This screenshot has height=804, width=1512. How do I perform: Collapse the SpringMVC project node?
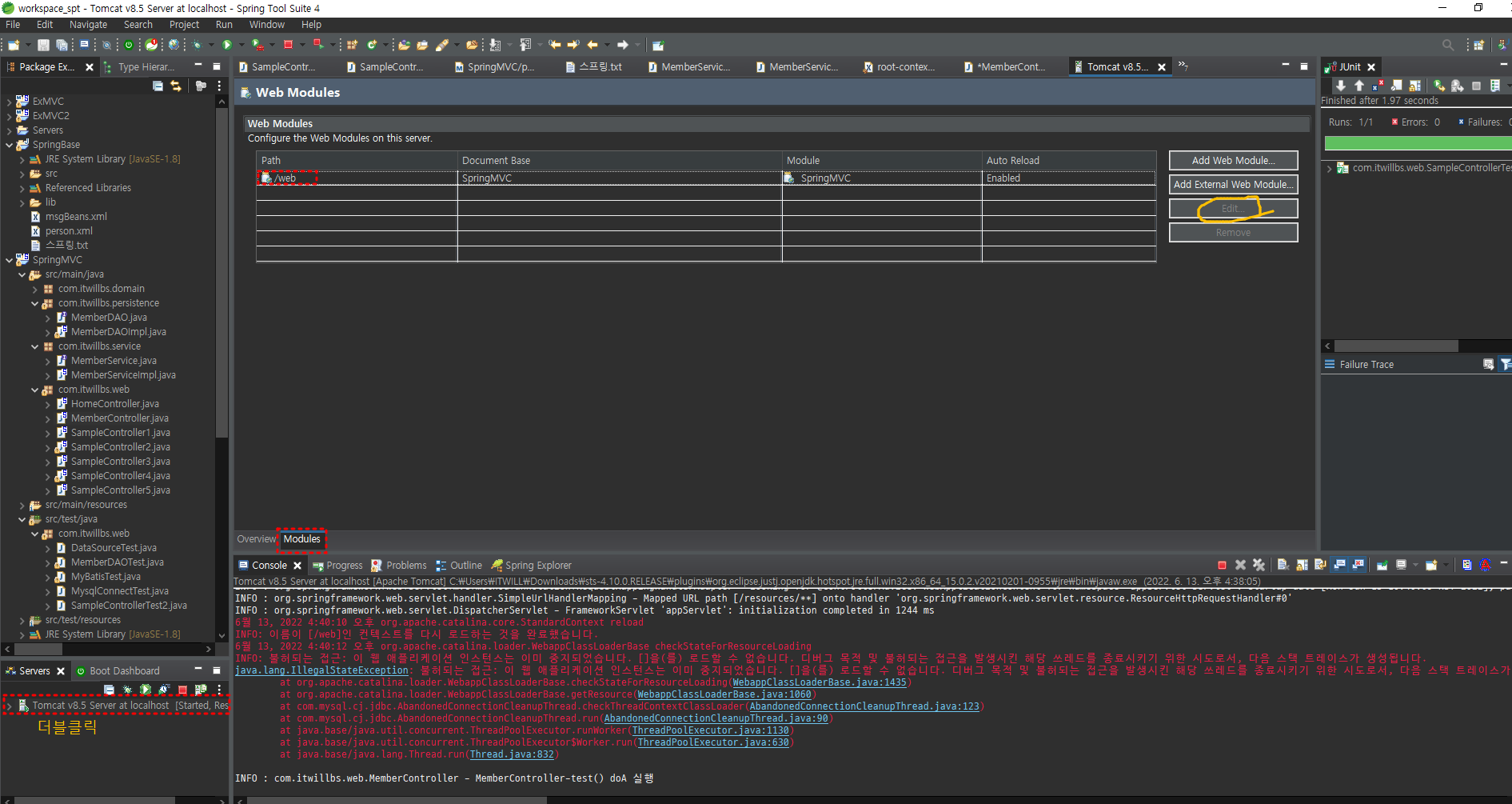click(9, 260)
